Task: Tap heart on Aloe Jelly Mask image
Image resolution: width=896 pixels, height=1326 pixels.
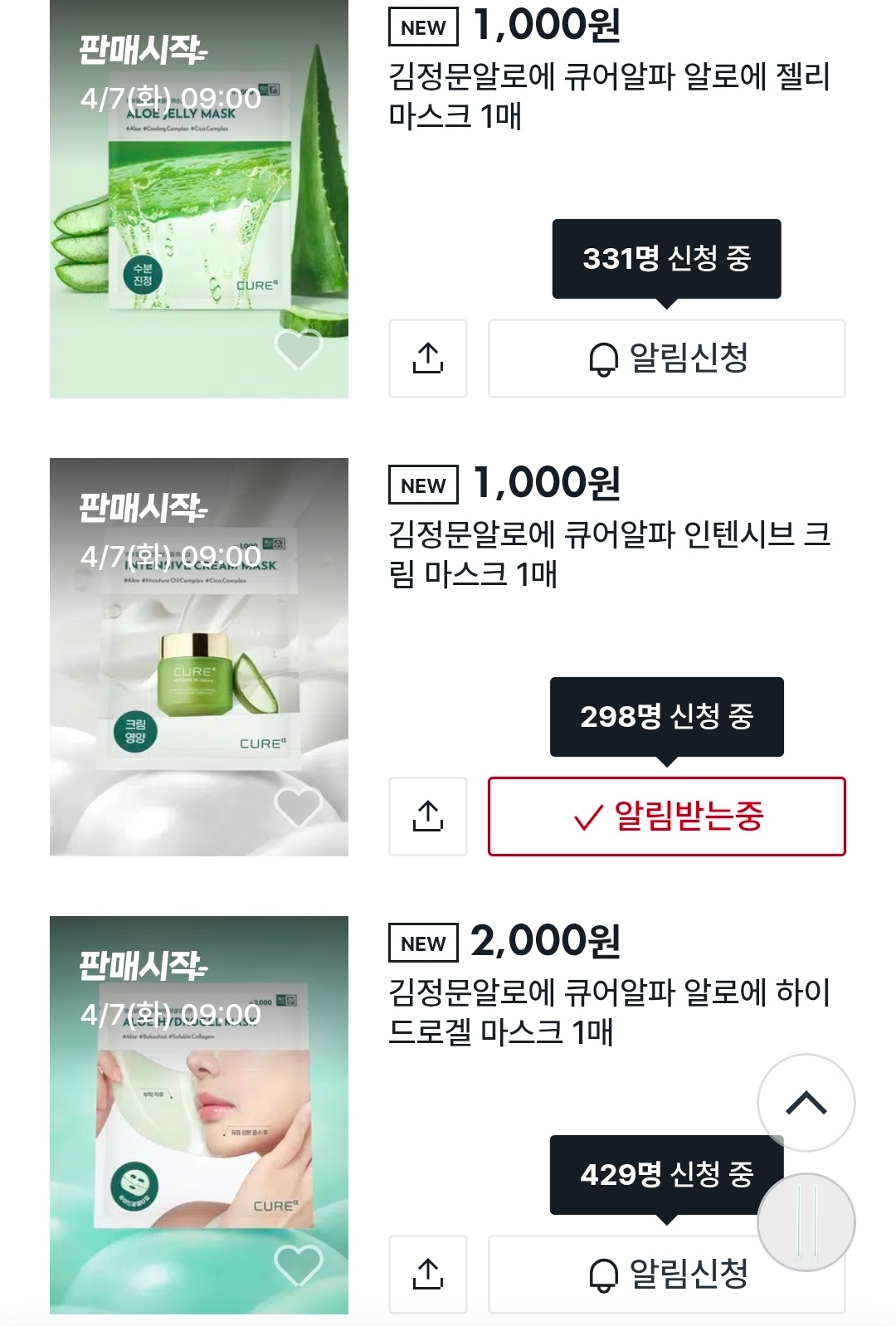Action: [x=298, y=349]
